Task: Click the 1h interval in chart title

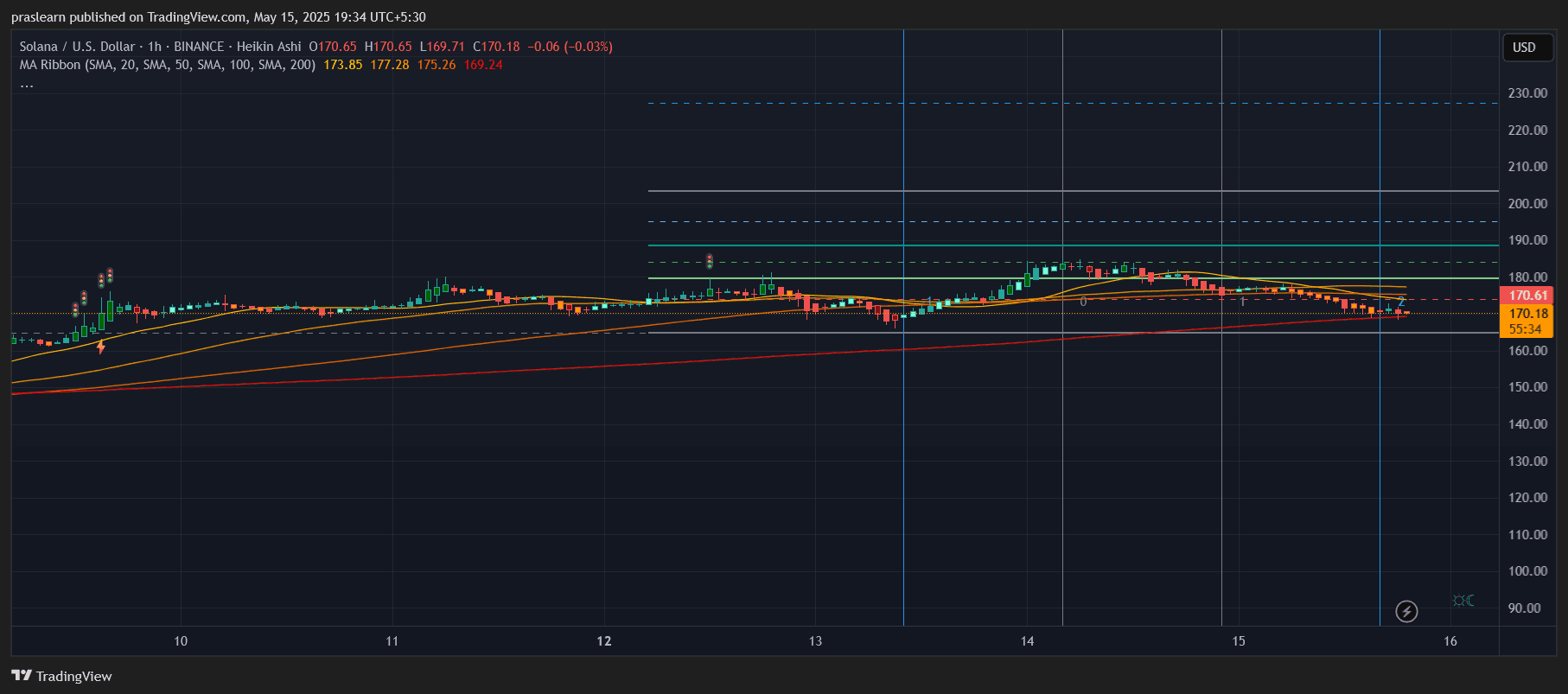Action: (154, 47)
